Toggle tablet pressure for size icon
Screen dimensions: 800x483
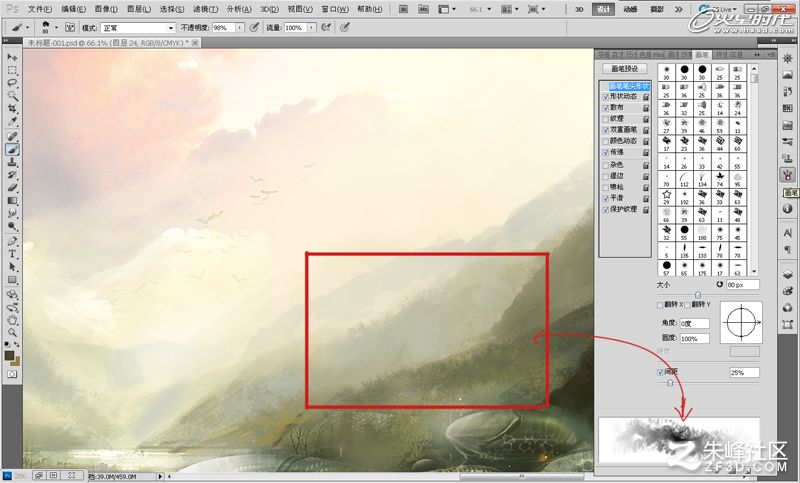(345, 28)
